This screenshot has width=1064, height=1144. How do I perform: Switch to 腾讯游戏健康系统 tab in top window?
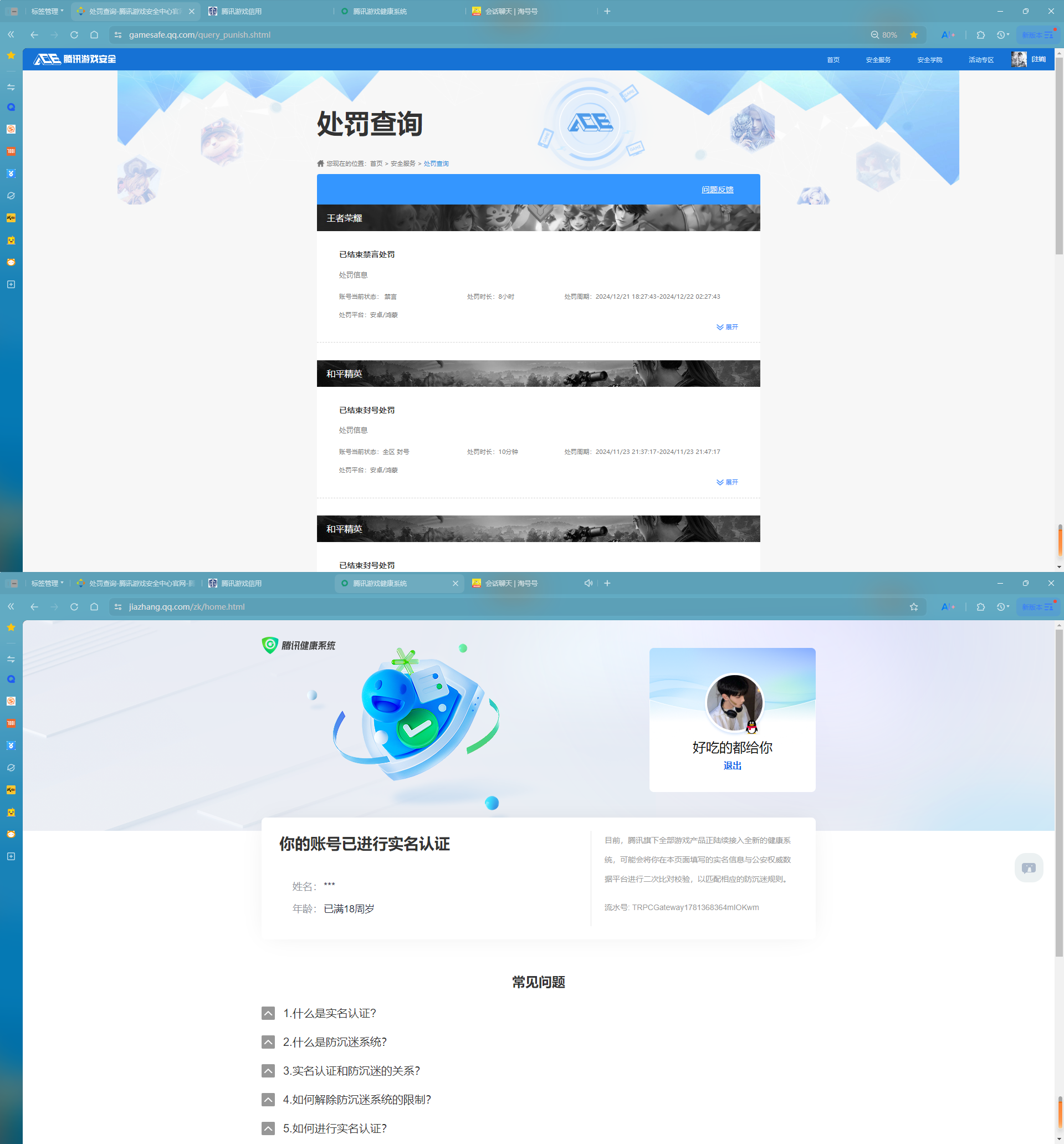(x=400, y=11)
